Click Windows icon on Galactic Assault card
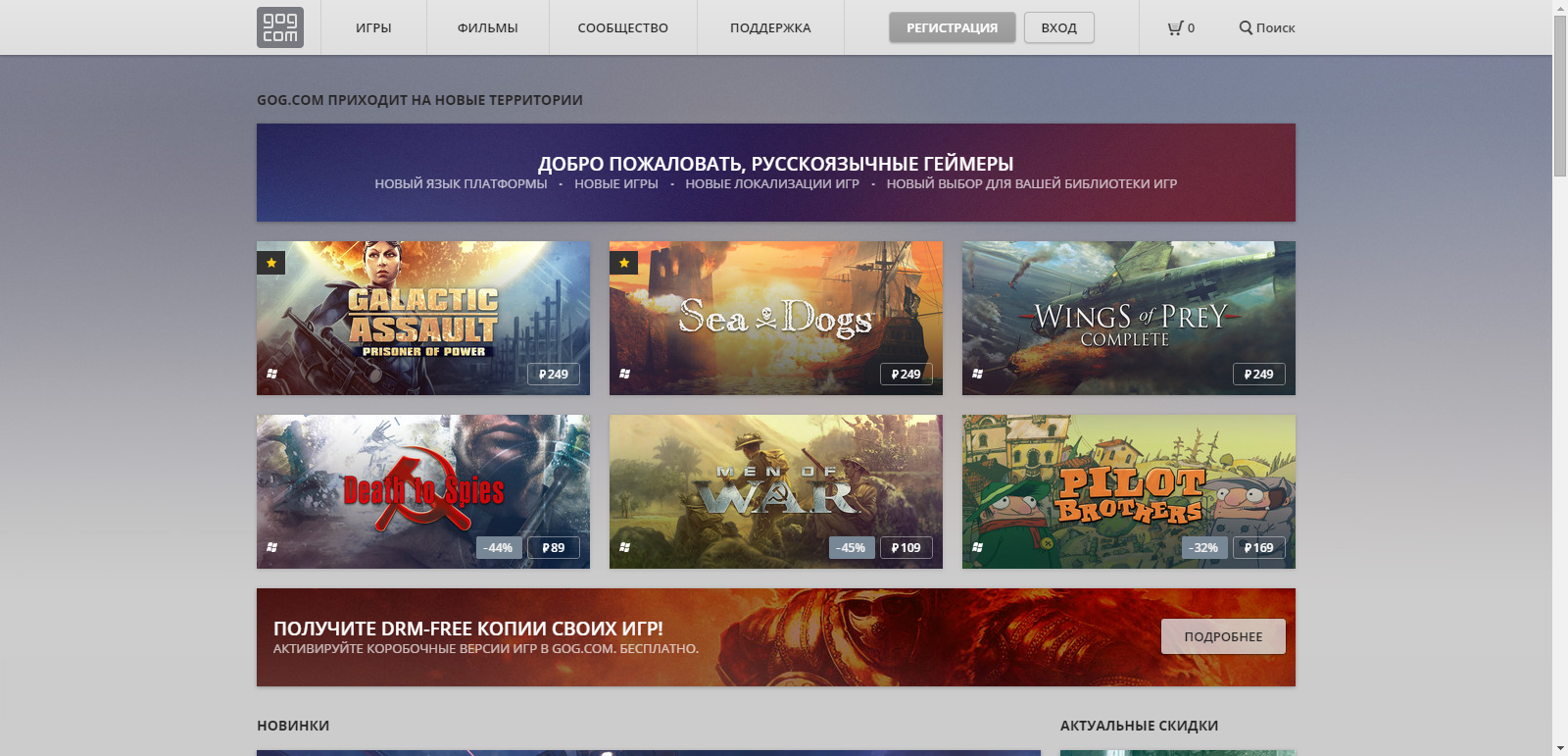This screenshot has height=756, width=1568. tap(272, 374)
